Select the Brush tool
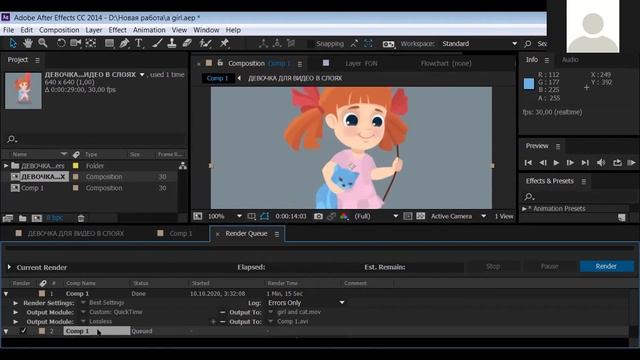 point(157,43)
